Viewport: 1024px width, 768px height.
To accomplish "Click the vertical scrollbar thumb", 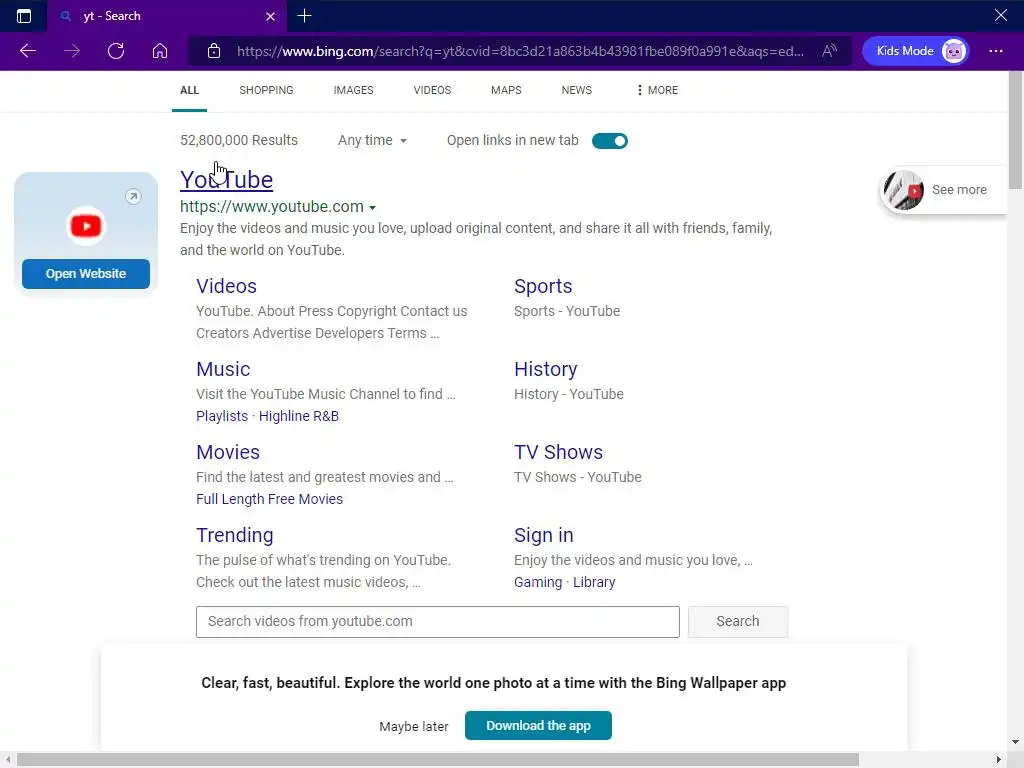I will coord(1016,131).
